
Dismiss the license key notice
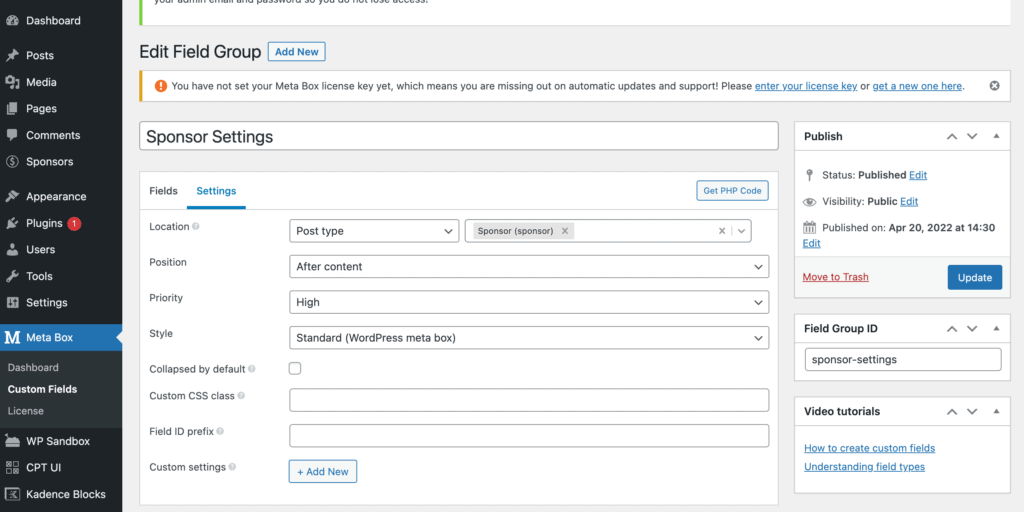[994, 86]
